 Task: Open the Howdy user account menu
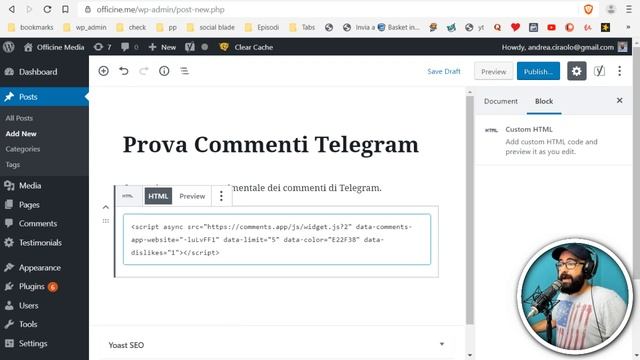coord(564,47)
